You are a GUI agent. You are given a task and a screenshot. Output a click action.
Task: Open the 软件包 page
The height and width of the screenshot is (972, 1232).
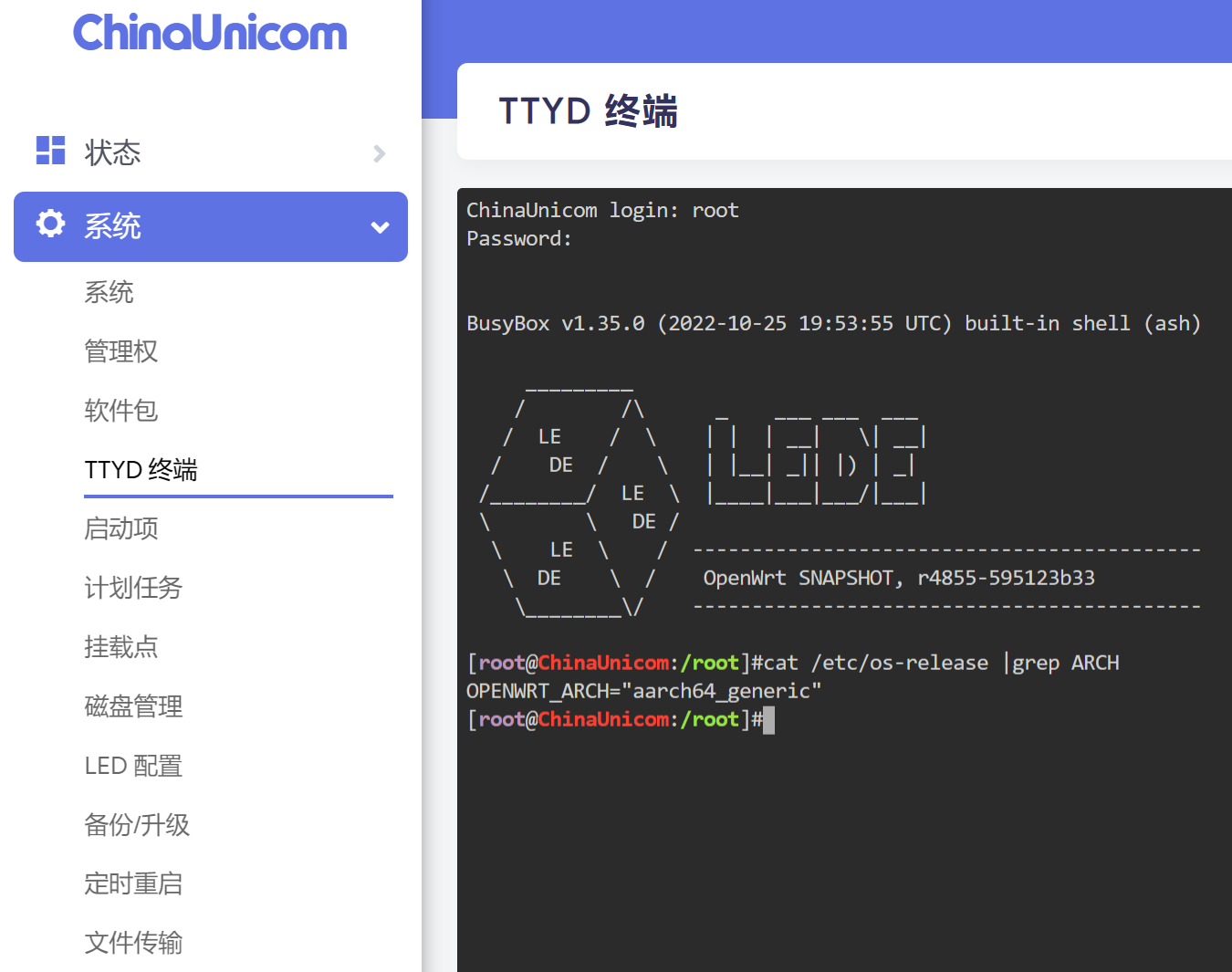tap(121, 411)
